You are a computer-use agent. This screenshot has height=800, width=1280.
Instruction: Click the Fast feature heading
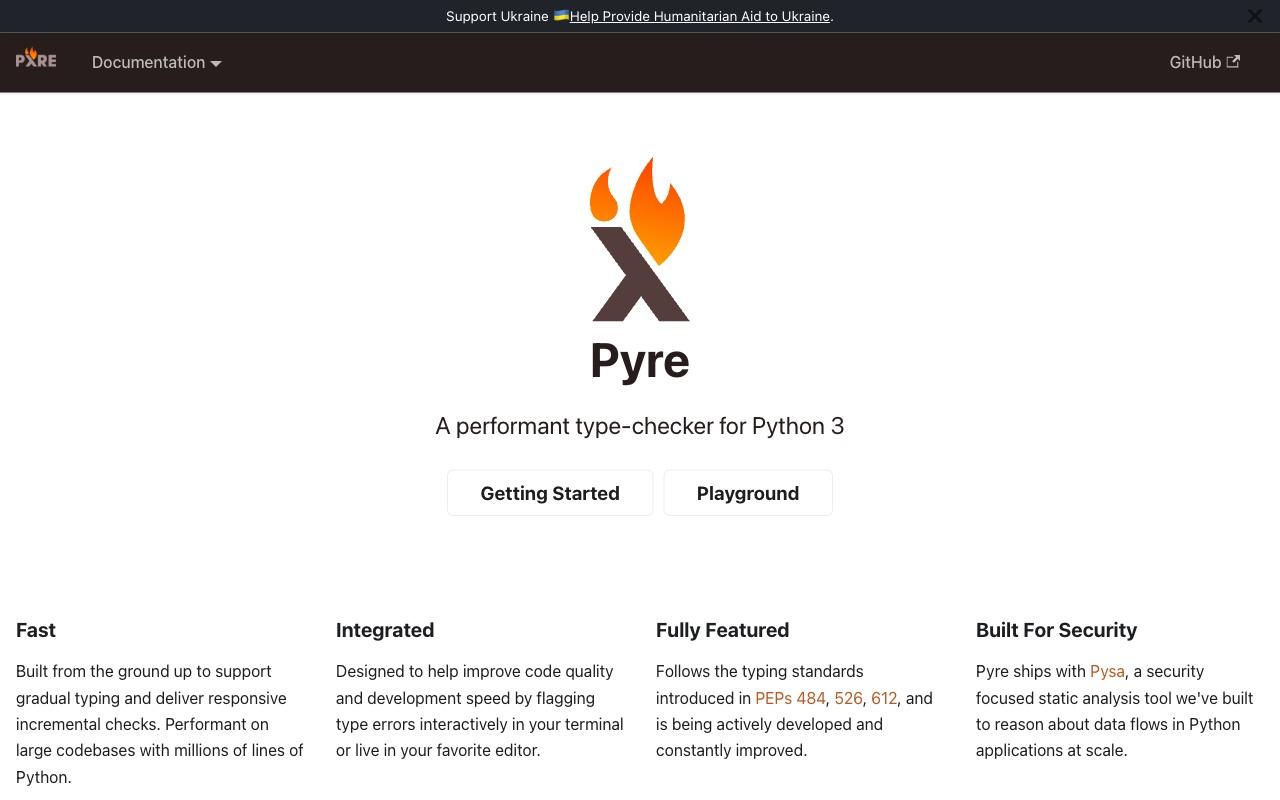point(36,630)
